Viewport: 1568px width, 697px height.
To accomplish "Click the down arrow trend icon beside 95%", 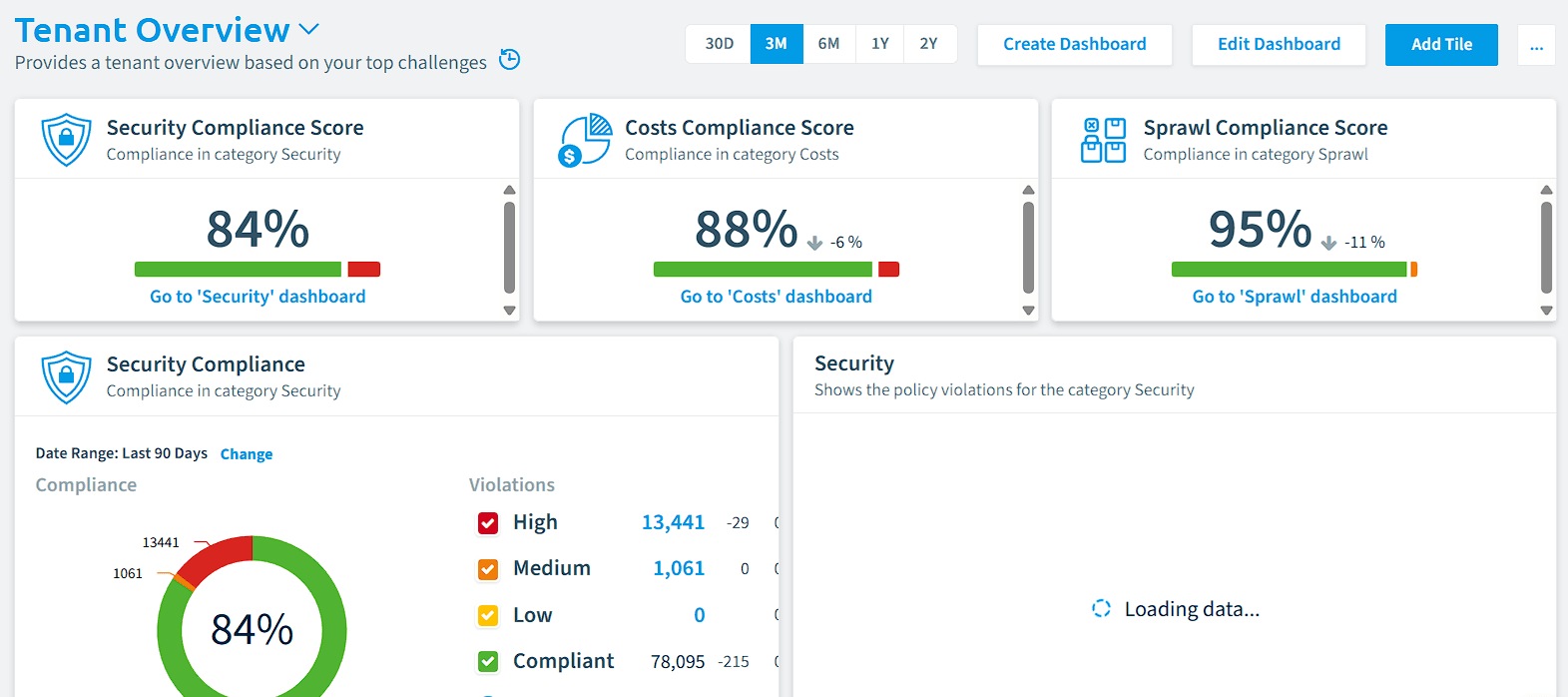I will click(1328, 243).
